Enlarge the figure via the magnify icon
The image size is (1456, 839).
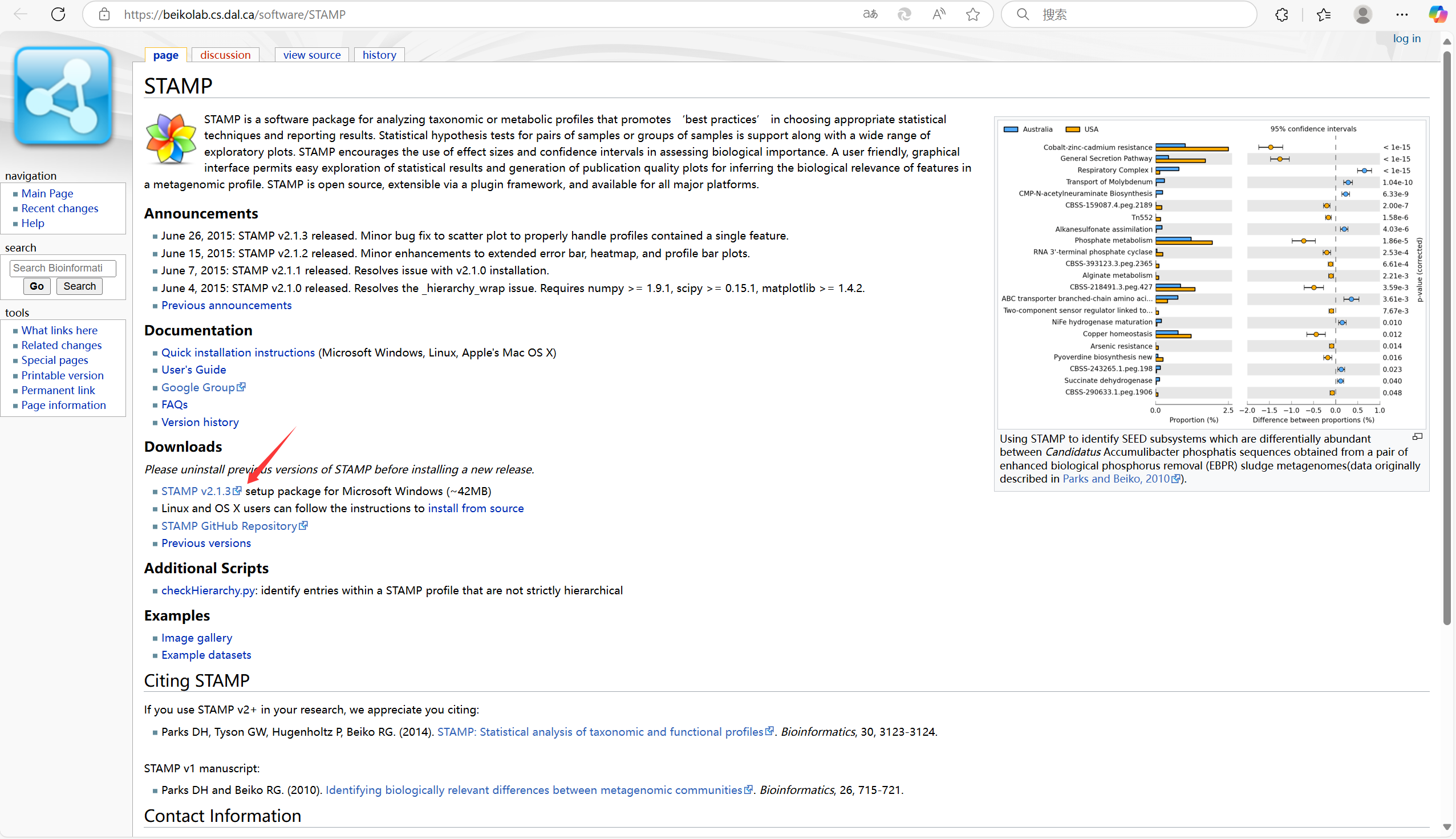click(x=1417, y=437)
